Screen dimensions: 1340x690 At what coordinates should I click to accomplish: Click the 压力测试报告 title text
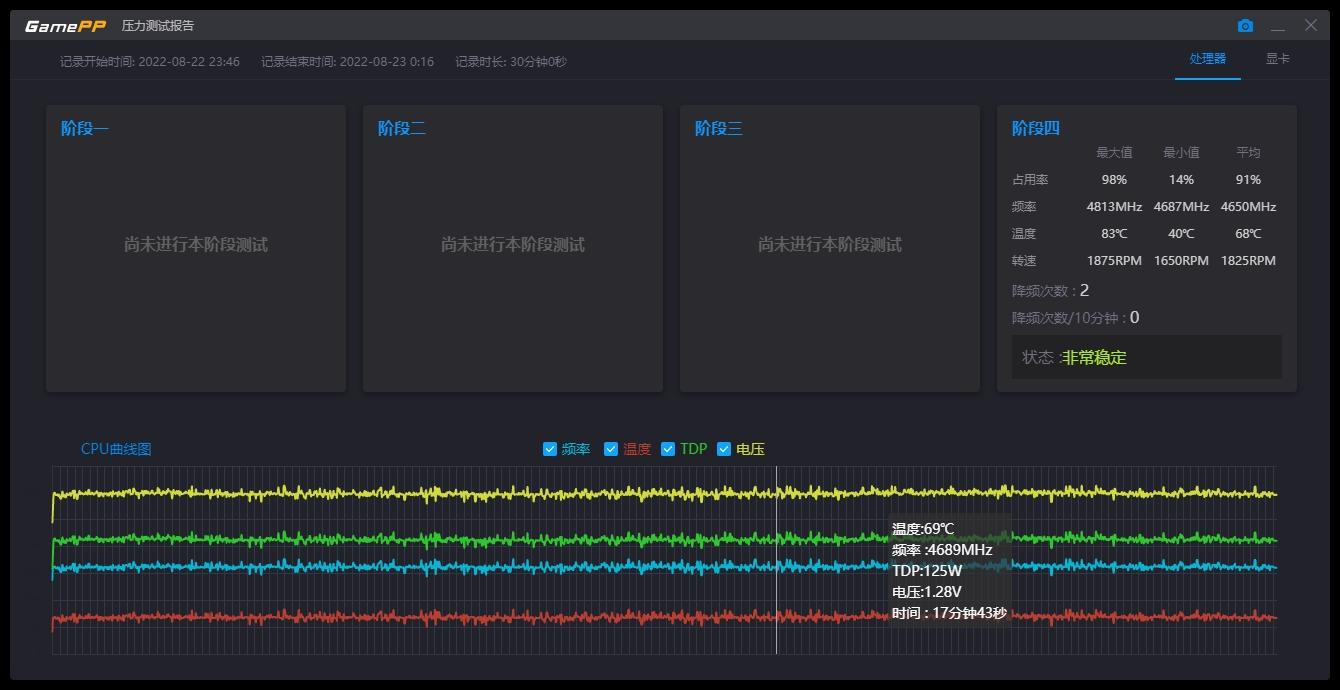[x=157, y=26]
